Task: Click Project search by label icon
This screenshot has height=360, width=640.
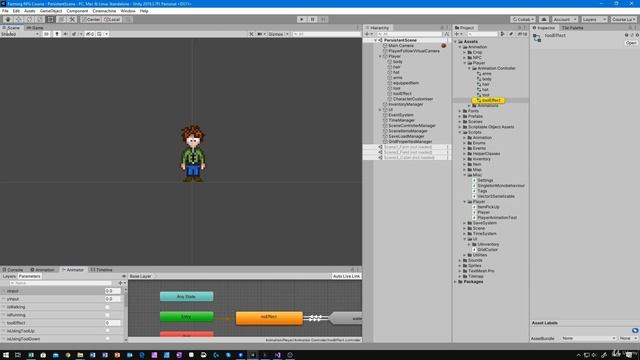Action: tap(511, 34)
